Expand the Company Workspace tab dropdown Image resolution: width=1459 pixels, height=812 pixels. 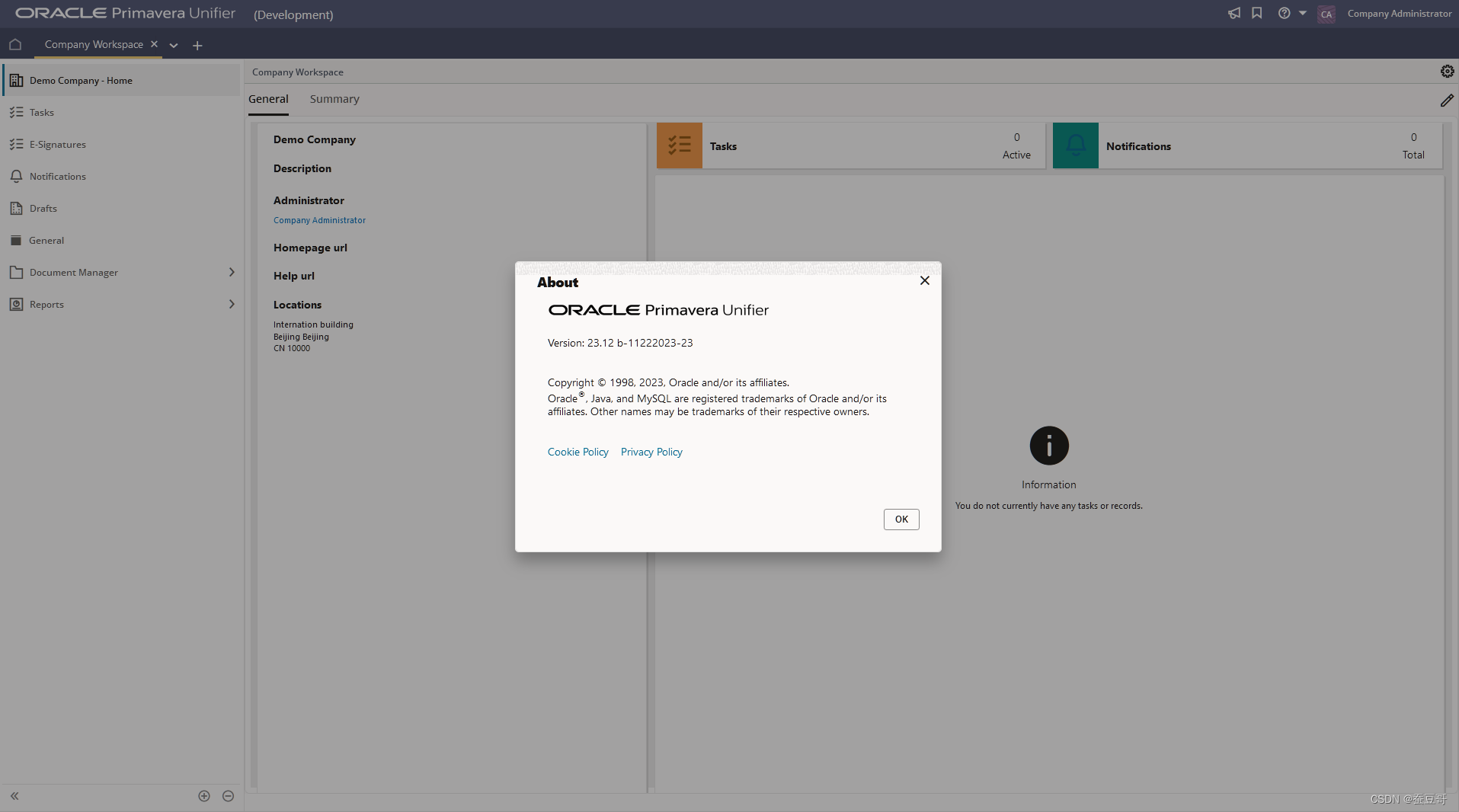(173, 46)
